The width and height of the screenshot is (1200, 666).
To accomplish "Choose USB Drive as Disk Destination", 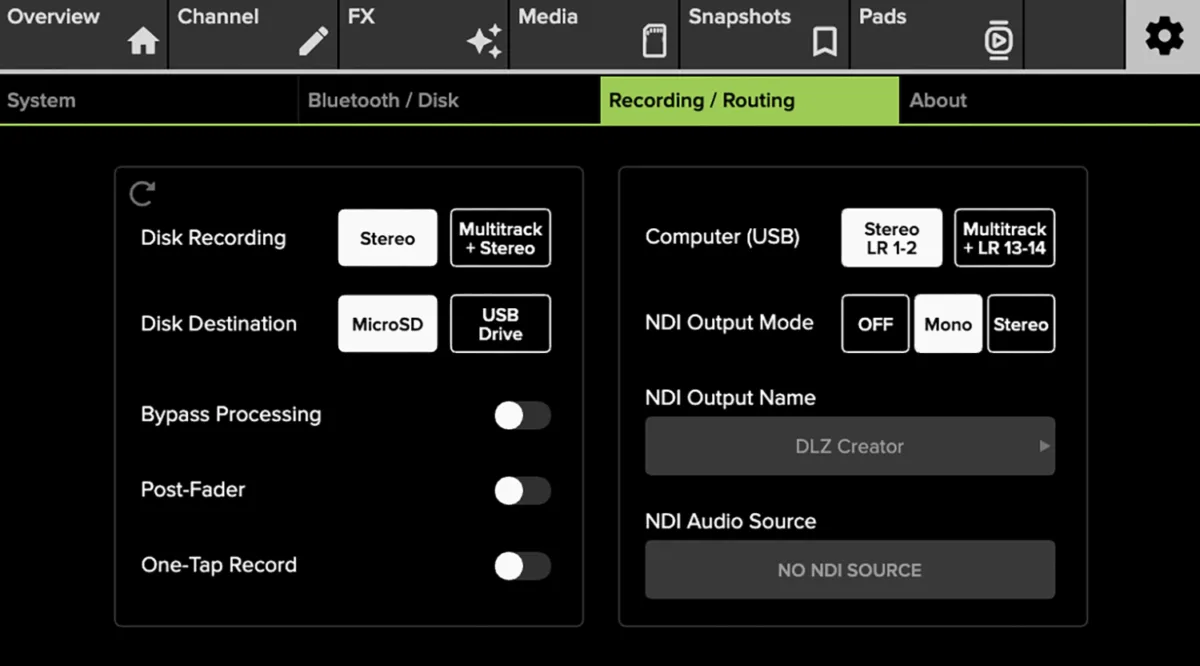I will pos(500,324).
